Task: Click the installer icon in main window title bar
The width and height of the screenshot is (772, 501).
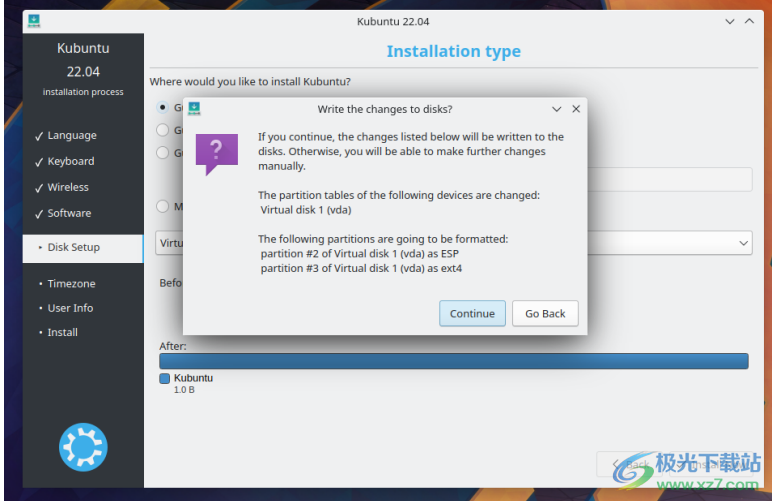Action: pos(34,21)
